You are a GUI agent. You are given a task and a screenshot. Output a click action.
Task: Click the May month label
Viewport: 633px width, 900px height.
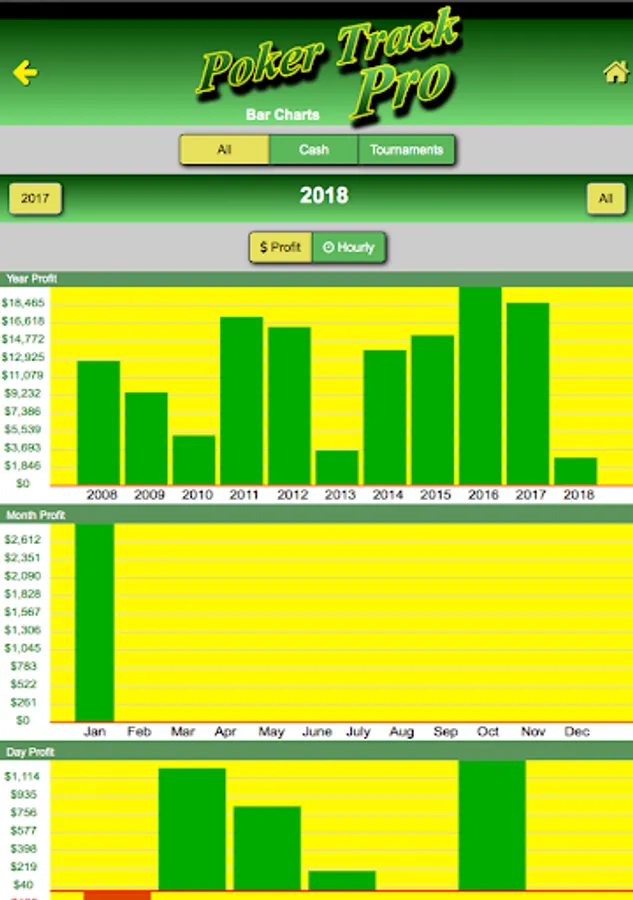(x=271, y=732)
